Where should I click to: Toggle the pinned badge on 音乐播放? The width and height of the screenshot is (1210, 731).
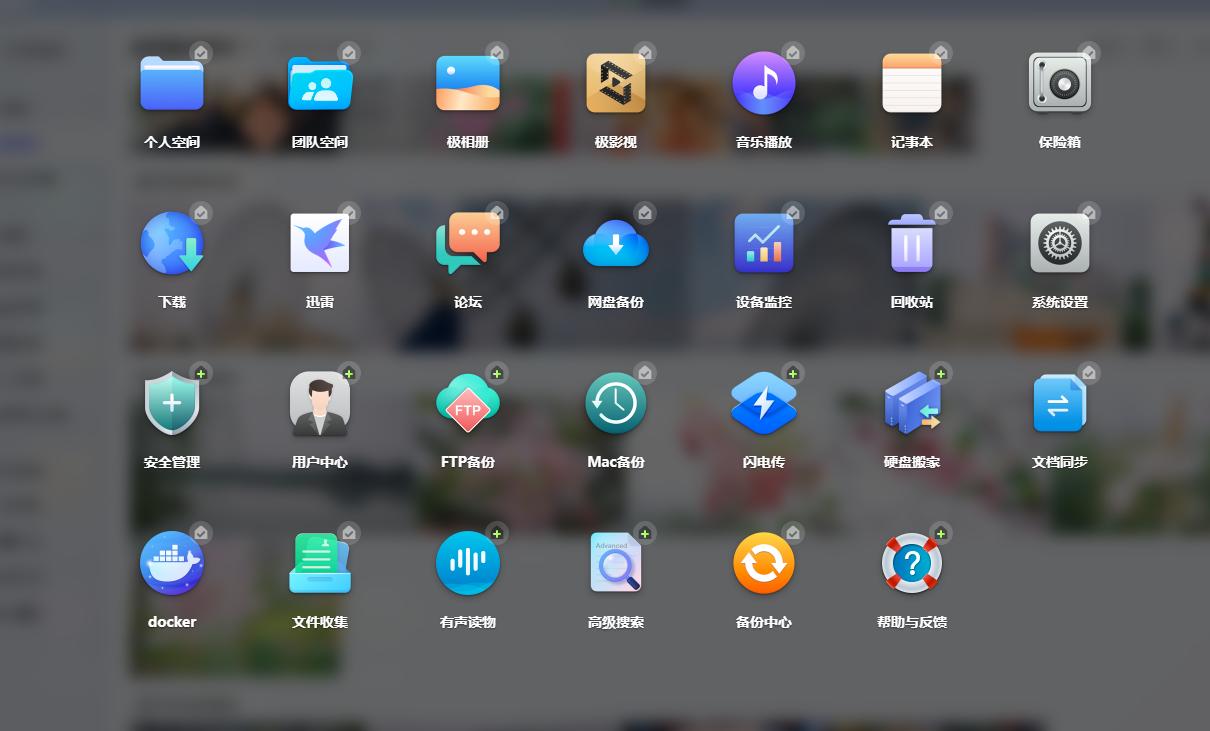[793, 52]
